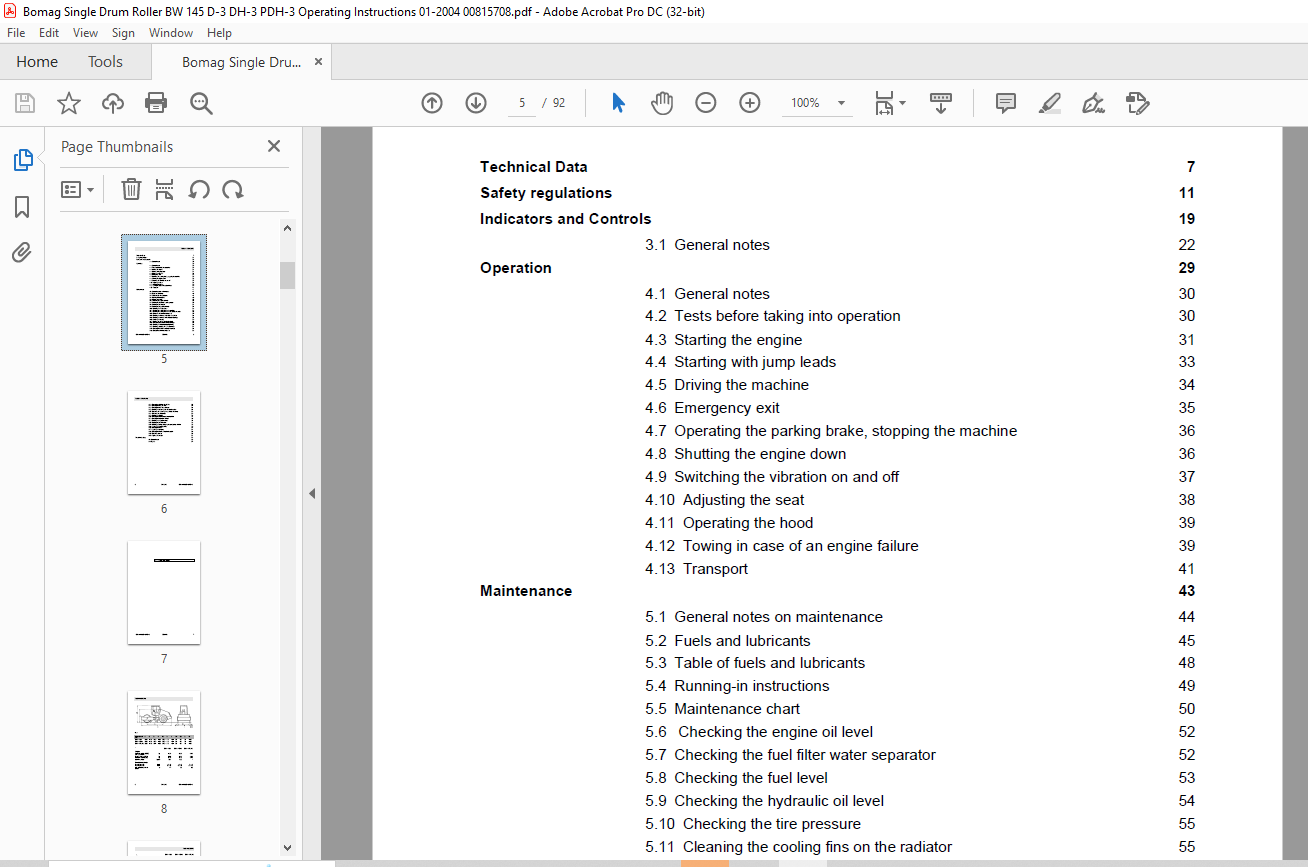
Task: Open the File menu
Action: [x=16, y=33]
